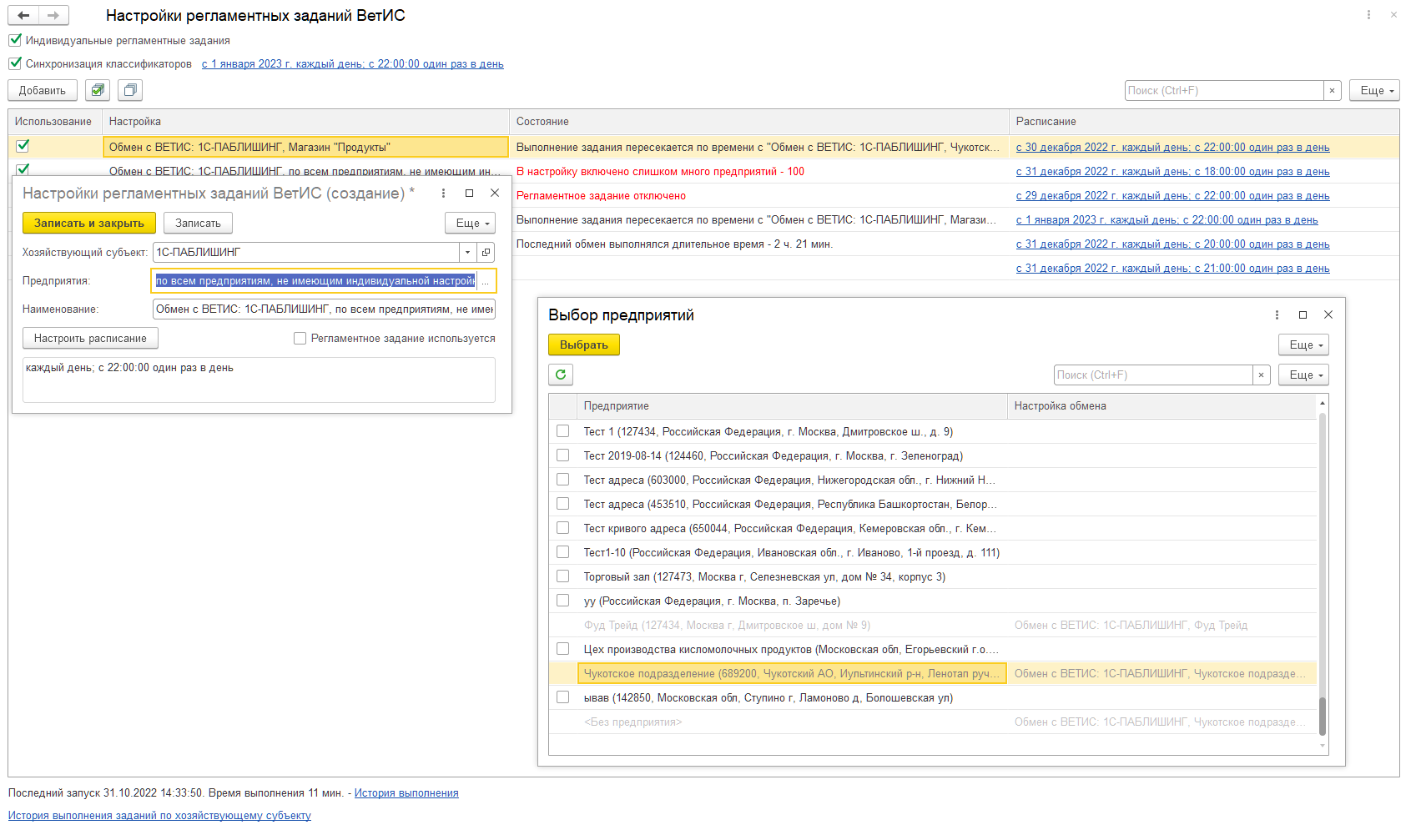
Task: Click the back navigation arrow
Action: tap(23, 15)
